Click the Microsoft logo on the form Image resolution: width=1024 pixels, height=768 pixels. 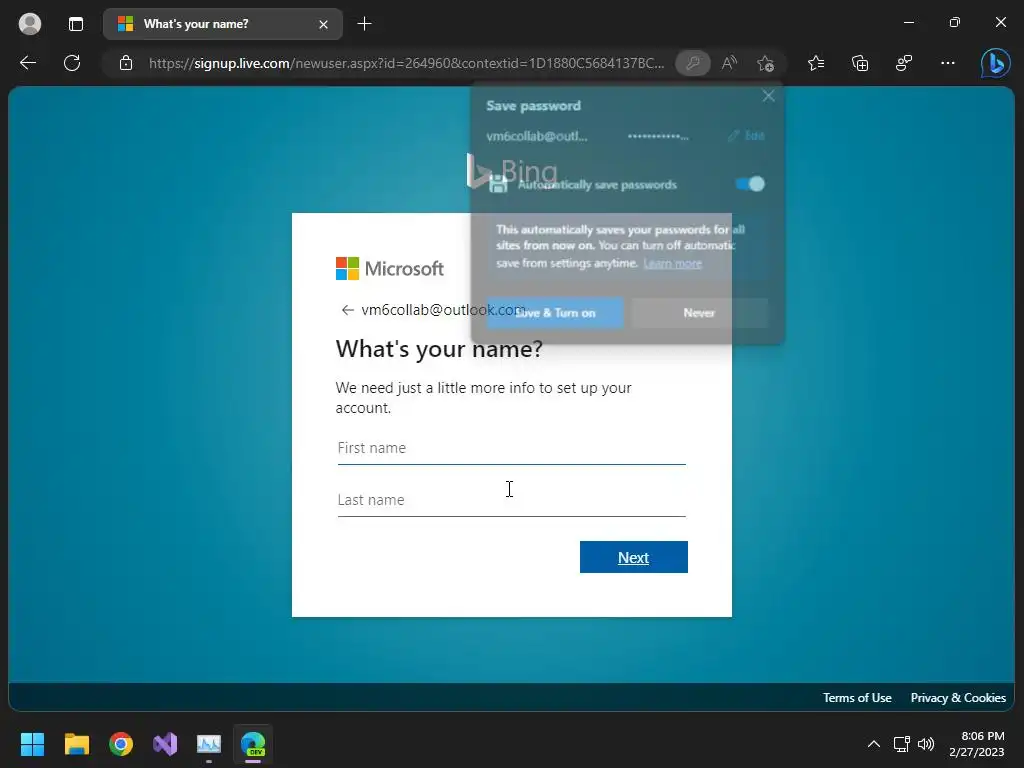[x=389, y=268]
